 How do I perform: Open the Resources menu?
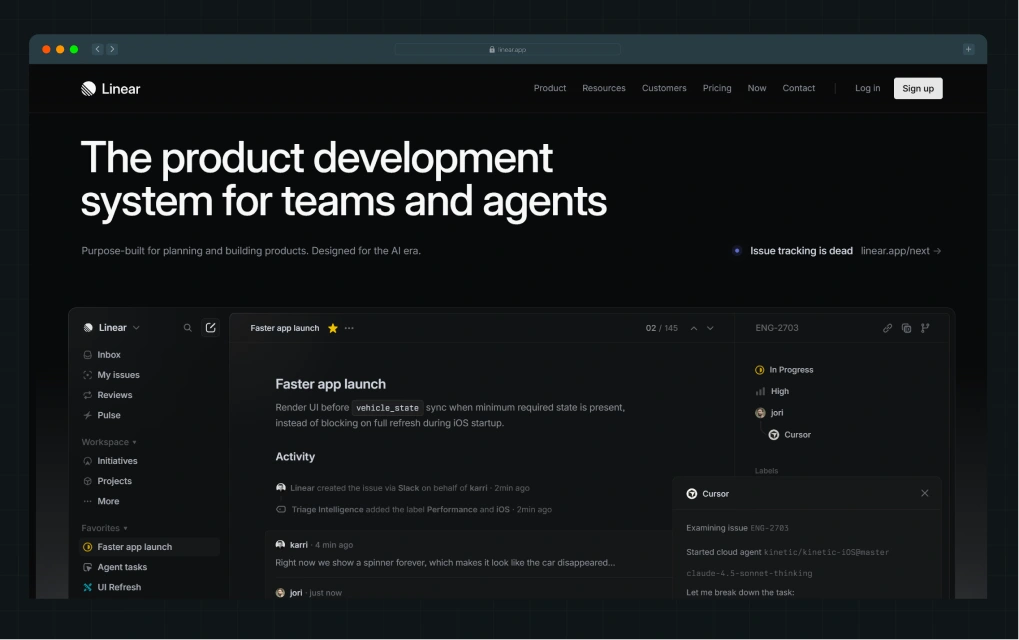604,88
